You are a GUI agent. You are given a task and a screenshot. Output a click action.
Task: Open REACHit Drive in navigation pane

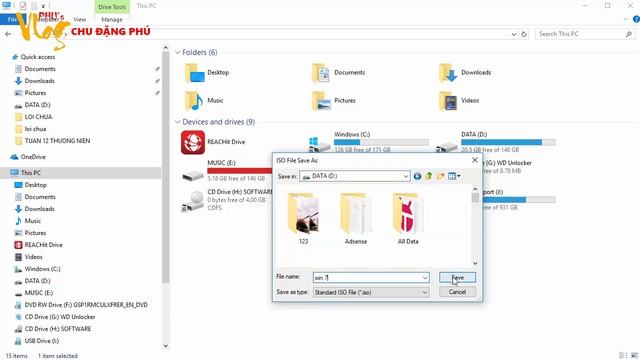point(43,245)
